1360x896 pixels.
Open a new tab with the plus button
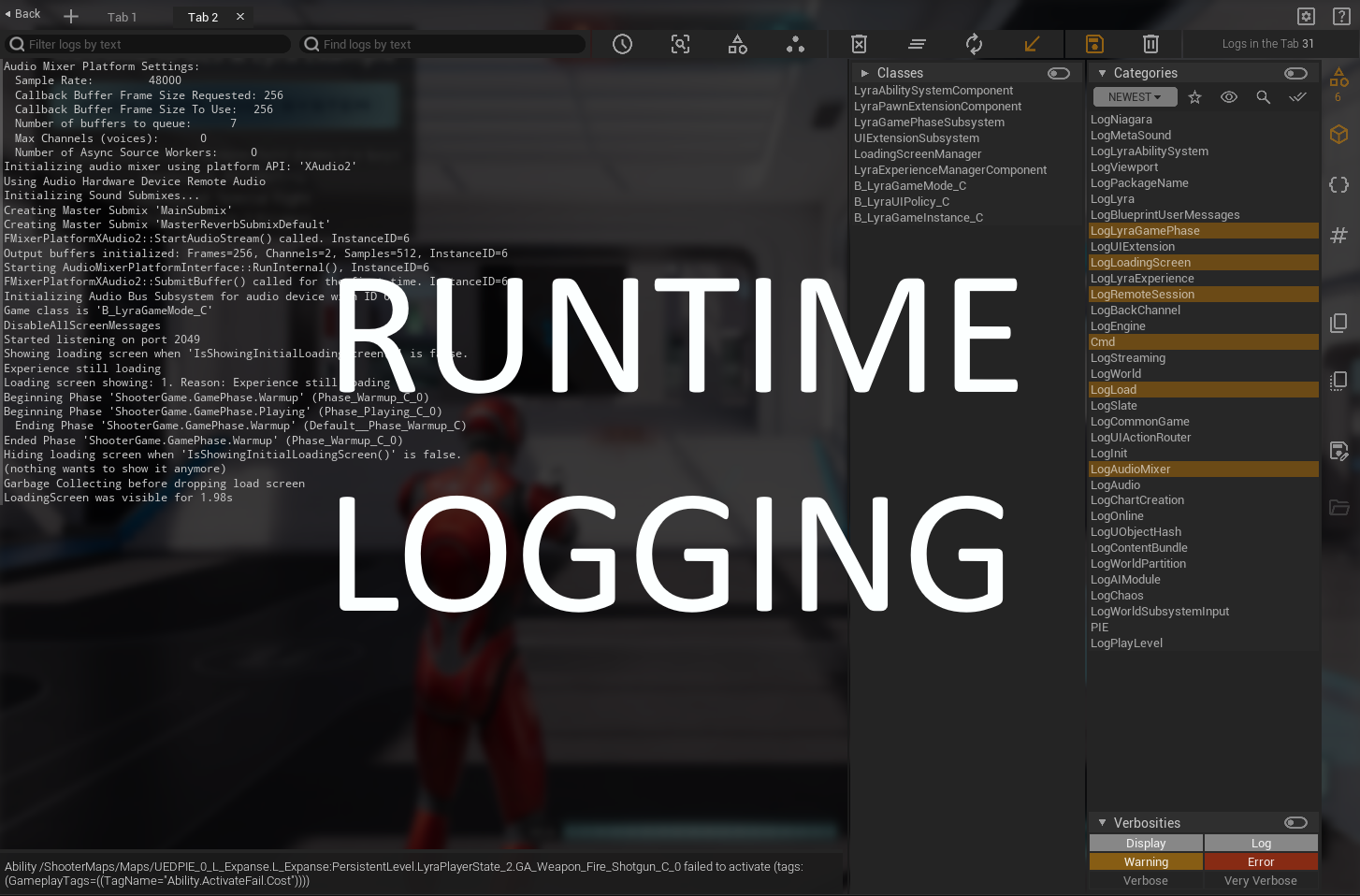click(x=70, y=16)
